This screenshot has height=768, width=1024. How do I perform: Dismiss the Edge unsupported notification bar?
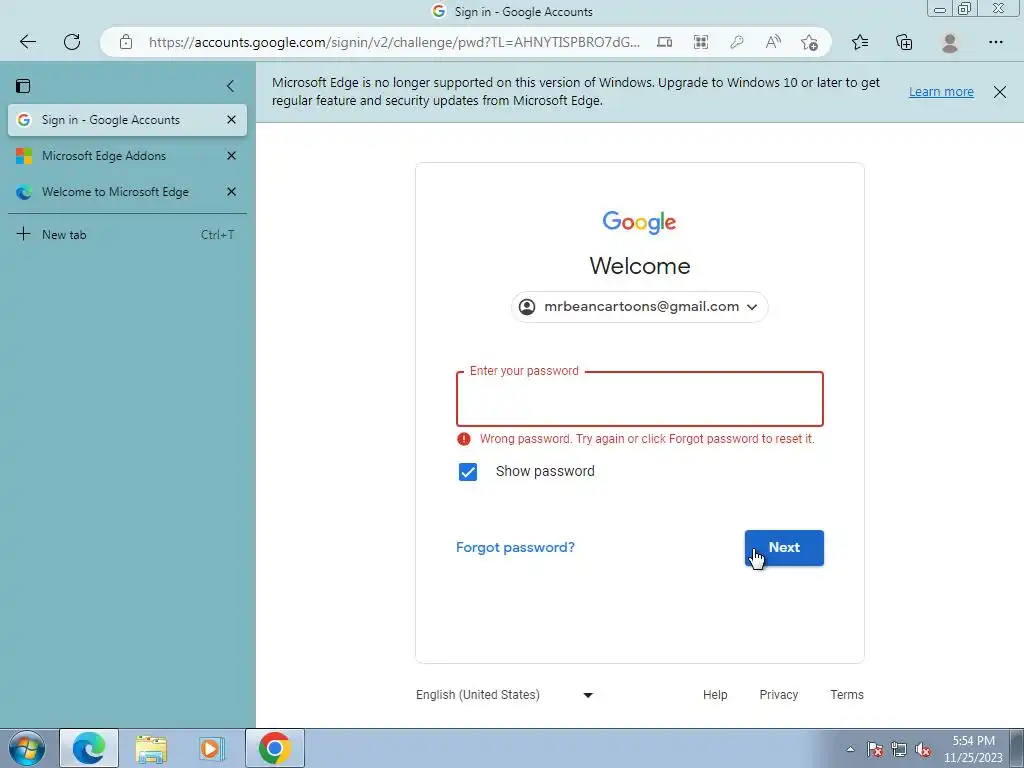[1000, 91]
